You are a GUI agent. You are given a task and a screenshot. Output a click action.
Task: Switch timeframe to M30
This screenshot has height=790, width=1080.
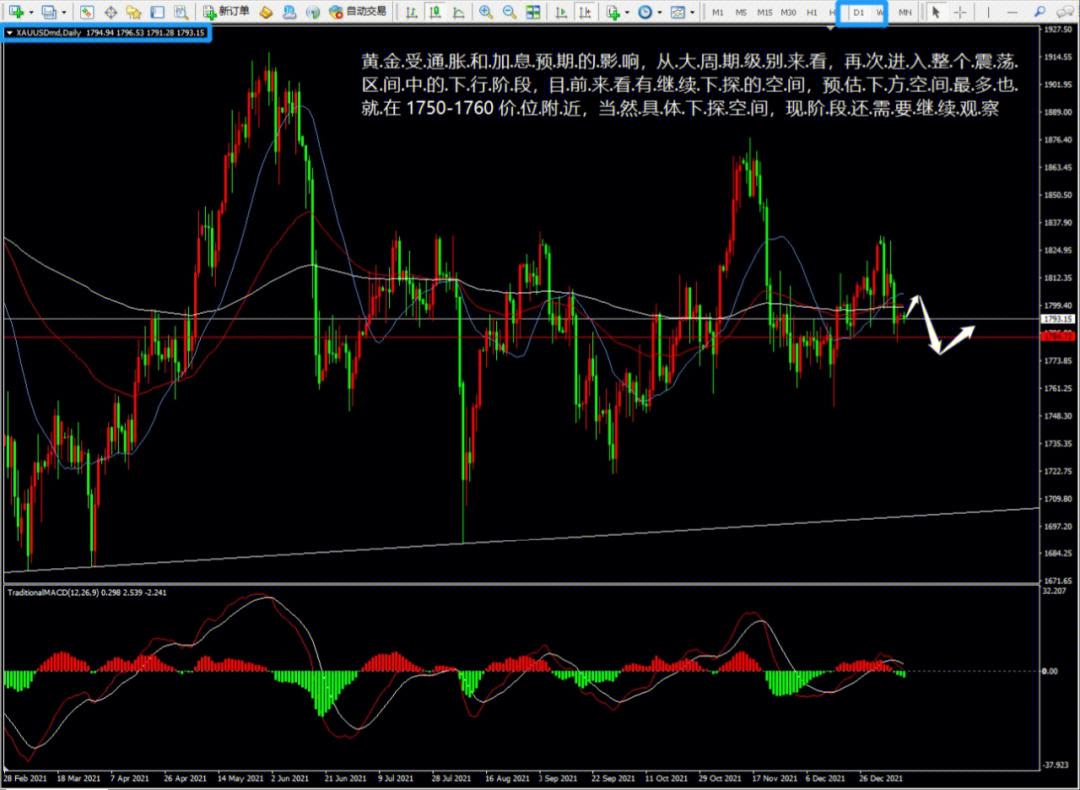coord(789,12)
